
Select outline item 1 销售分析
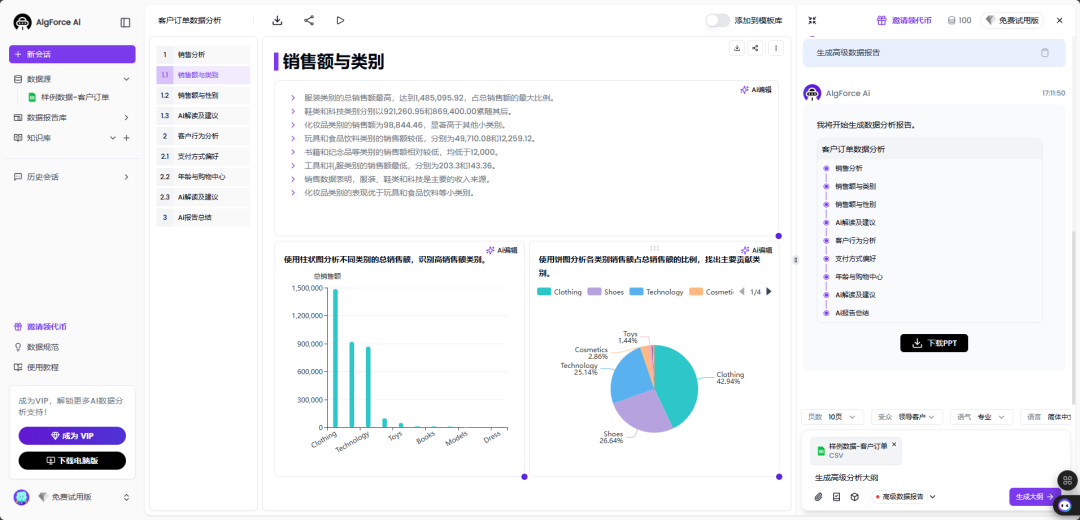203,54
